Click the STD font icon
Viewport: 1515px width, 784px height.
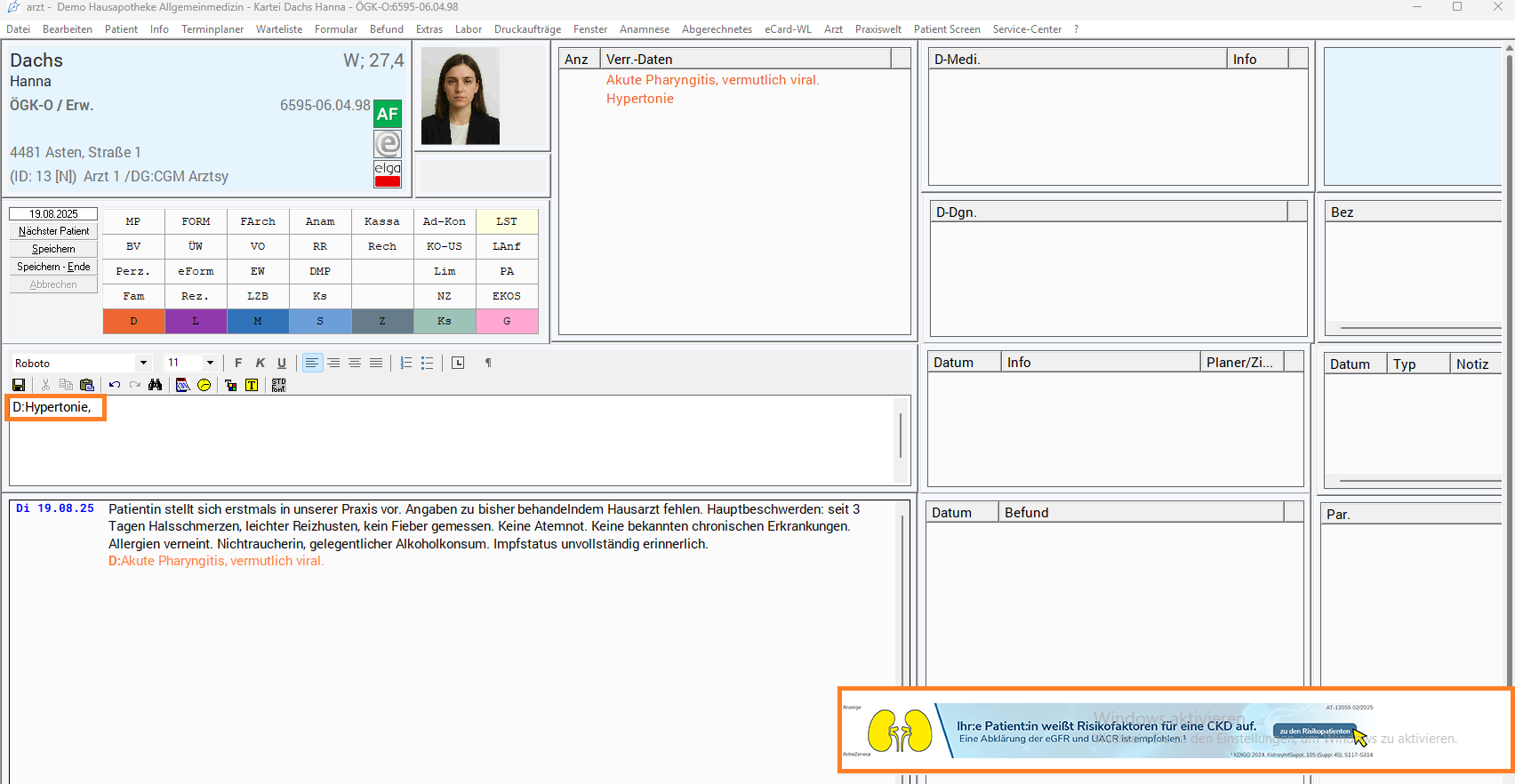[278, 385]
